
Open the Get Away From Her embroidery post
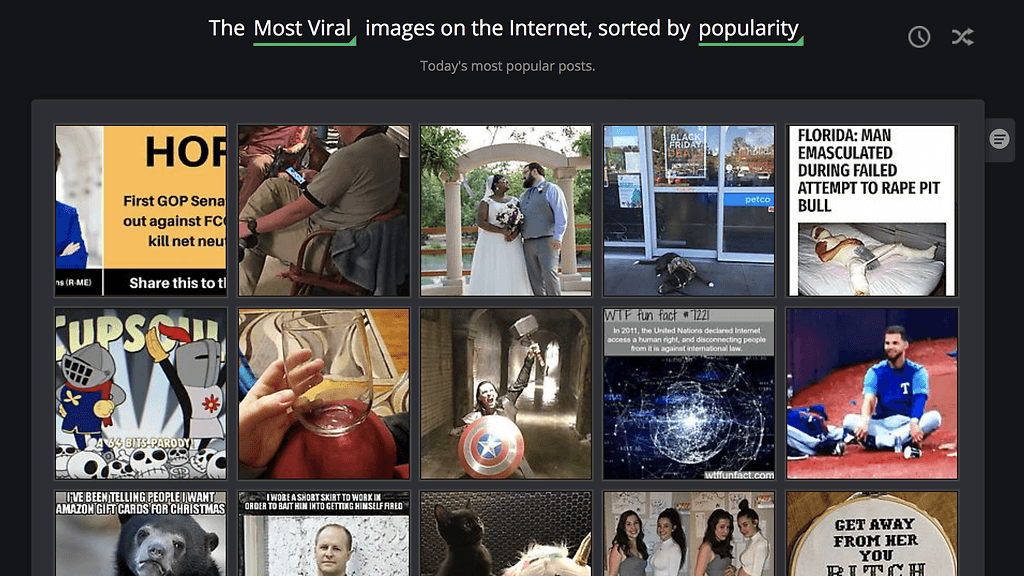[x=872, y=534]
